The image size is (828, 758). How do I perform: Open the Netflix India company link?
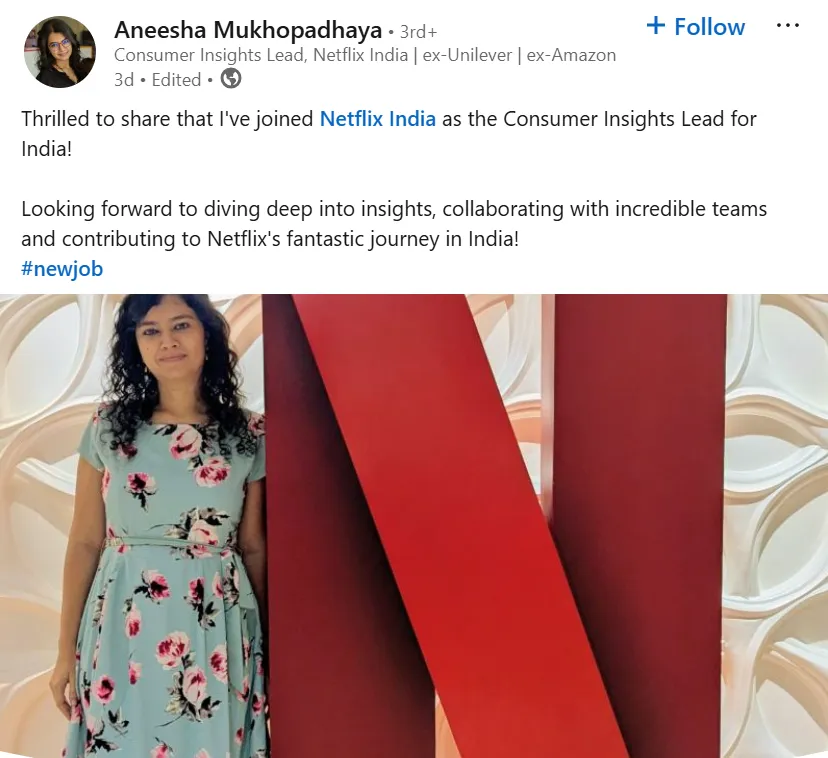pos(378,119)
